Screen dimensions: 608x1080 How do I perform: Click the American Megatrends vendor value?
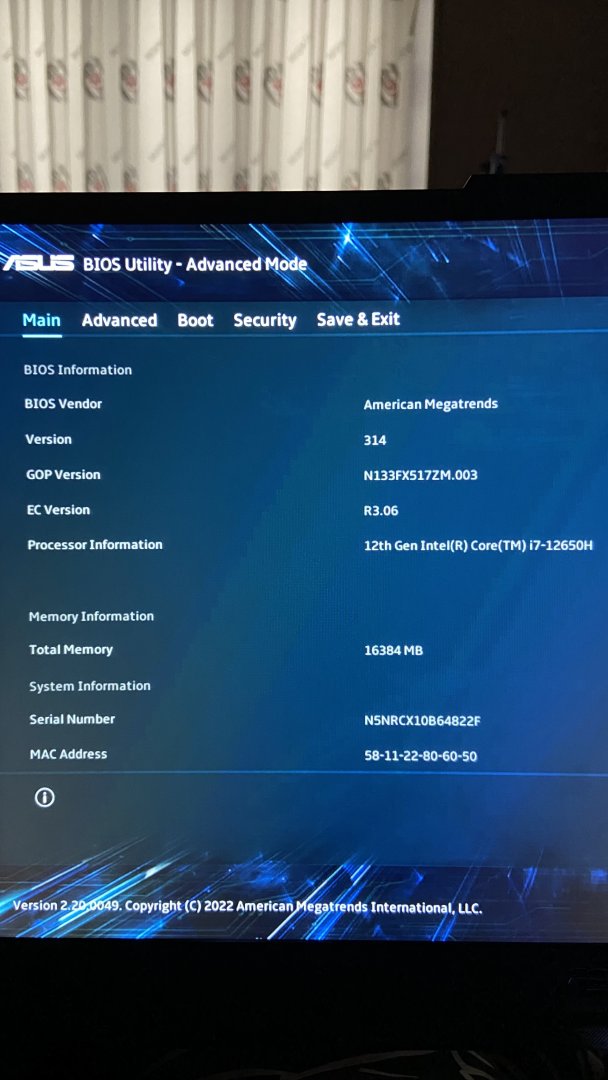click(x=430, y=404)
